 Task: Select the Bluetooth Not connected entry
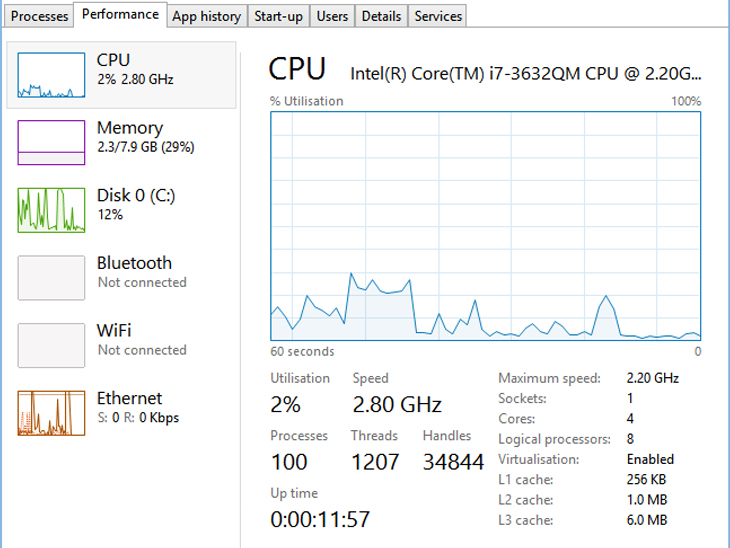141,272
